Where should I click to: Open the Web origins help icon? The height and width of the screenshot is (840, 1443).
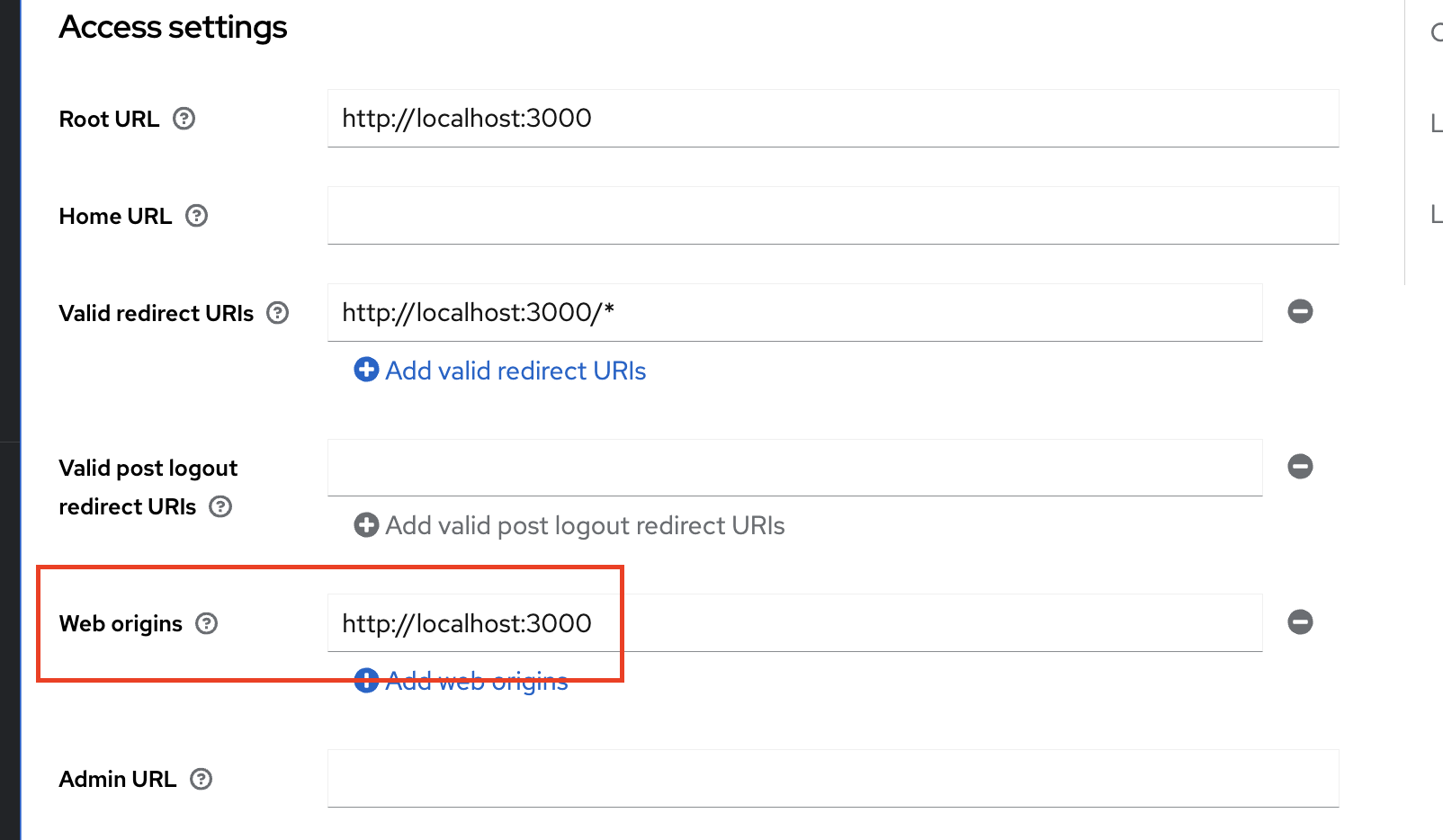point(207,623)
